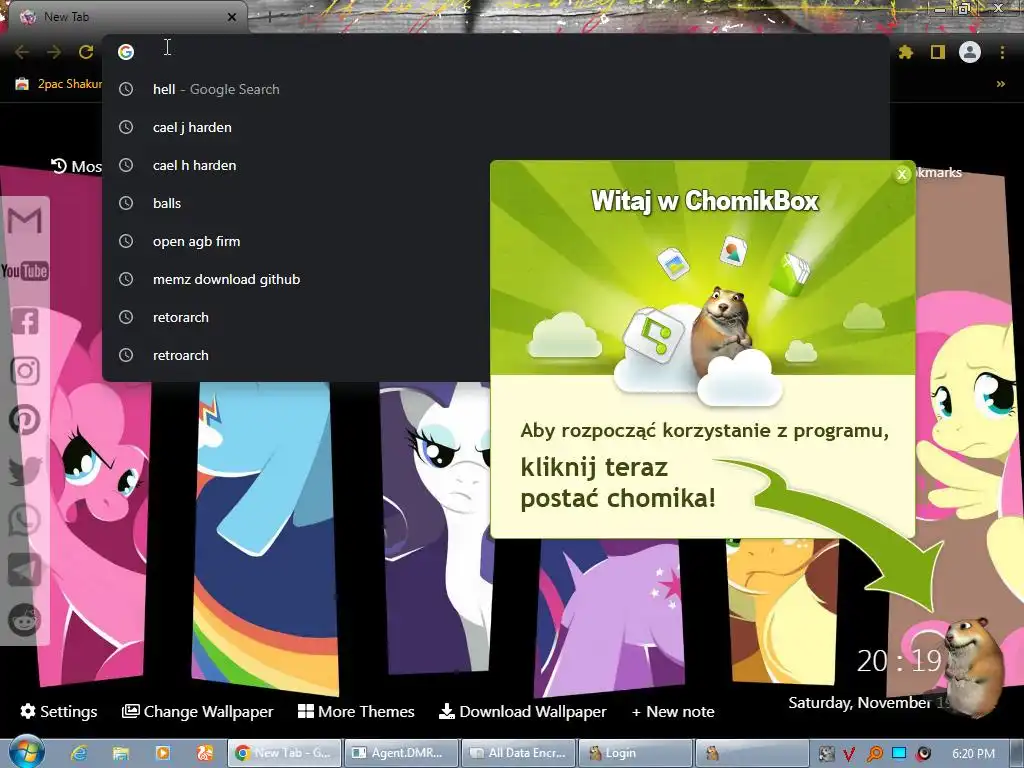The image size is (1024, 768).
Task: Click the ChomikBox hamster character
Action: [975, 666]
